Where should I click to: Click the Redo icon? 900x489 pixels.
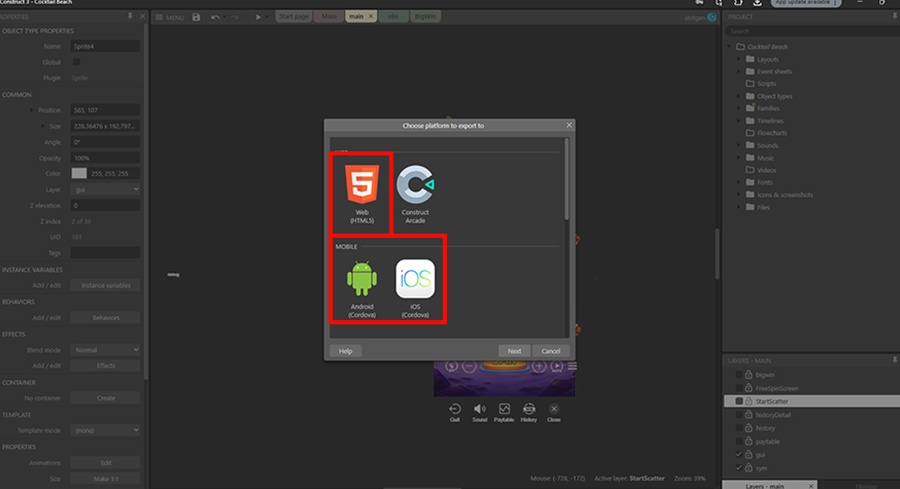tap(234, 17)
